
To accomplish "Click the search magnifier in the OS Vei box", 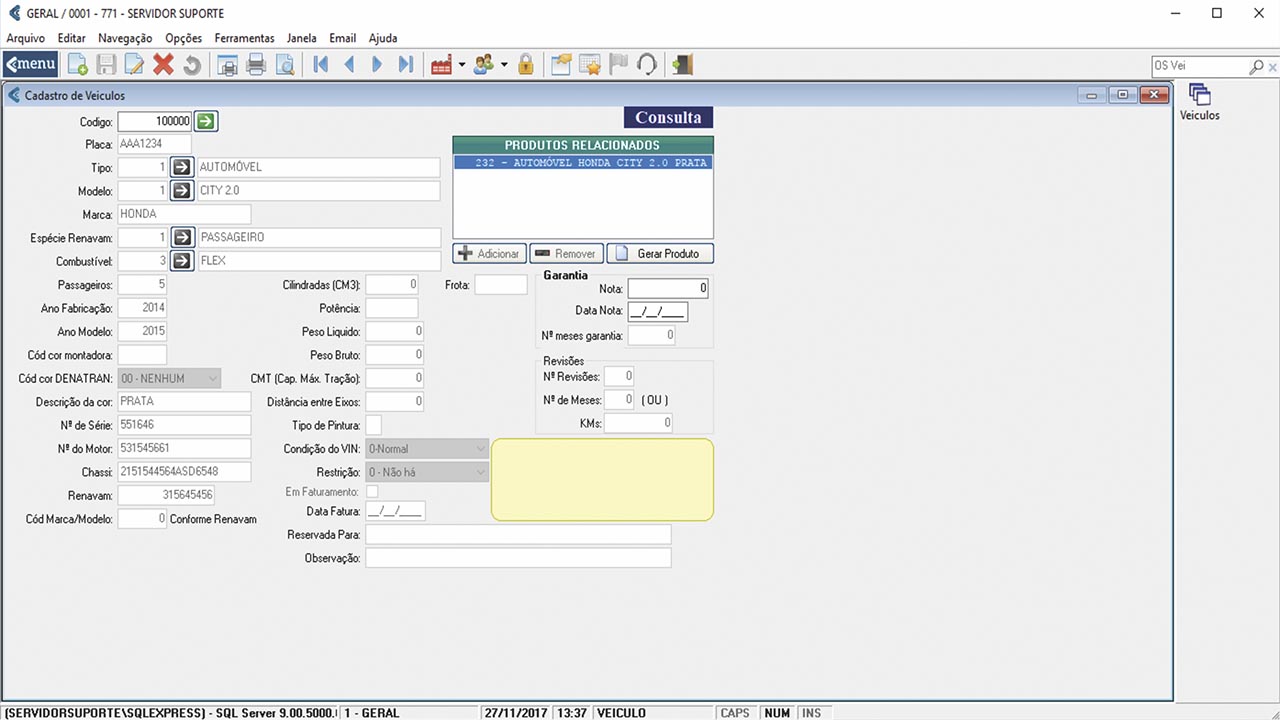I will coord(1255,66).
